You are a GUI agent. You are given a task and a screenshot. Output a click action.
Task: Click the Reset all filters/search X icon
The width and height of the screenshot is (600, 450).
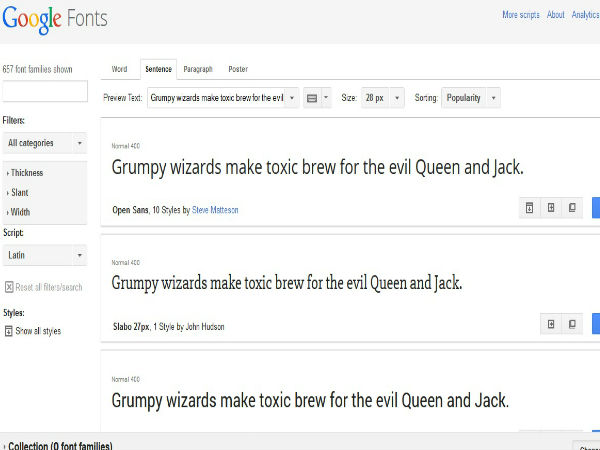point(9,287)
